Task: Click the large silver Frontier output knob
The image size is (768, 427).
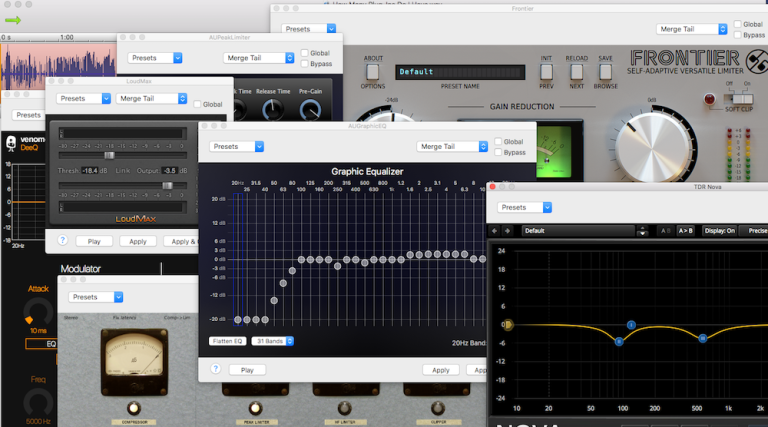Action: coord(653,147)
